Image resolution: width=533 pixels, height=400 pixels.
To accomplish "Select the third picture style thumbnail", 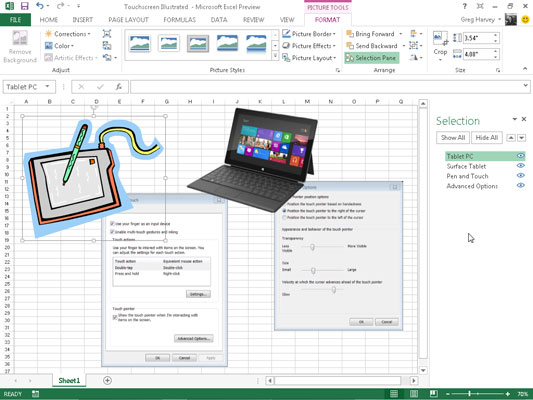I will coord(198,44).
